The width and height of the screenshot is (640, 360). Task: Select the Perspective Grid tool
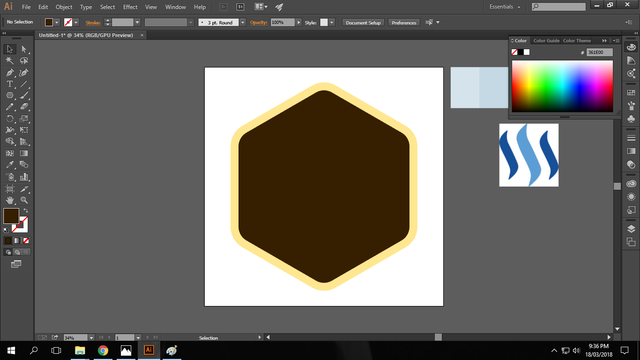point(24,142)
